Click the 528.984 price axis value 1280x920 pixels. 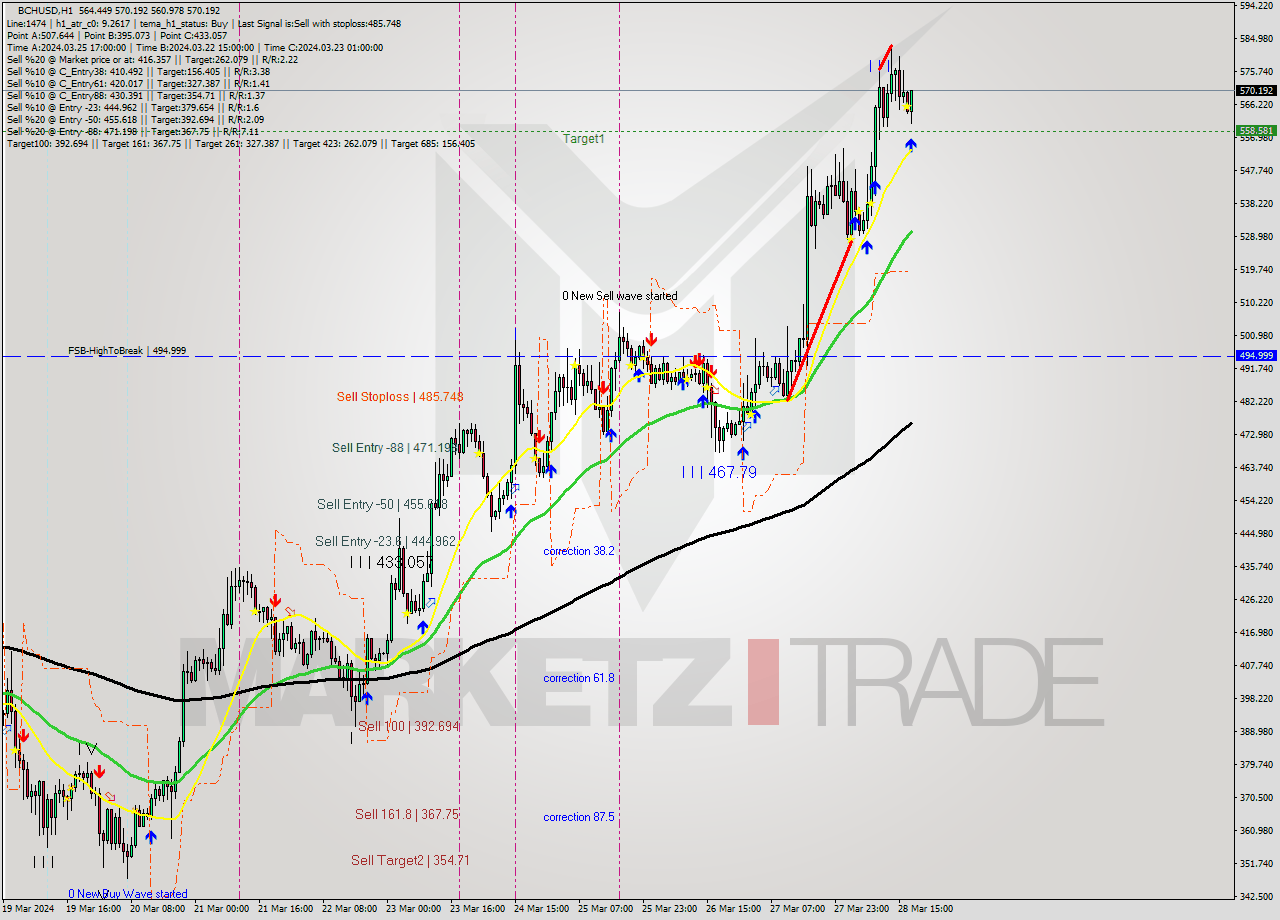1255,236
